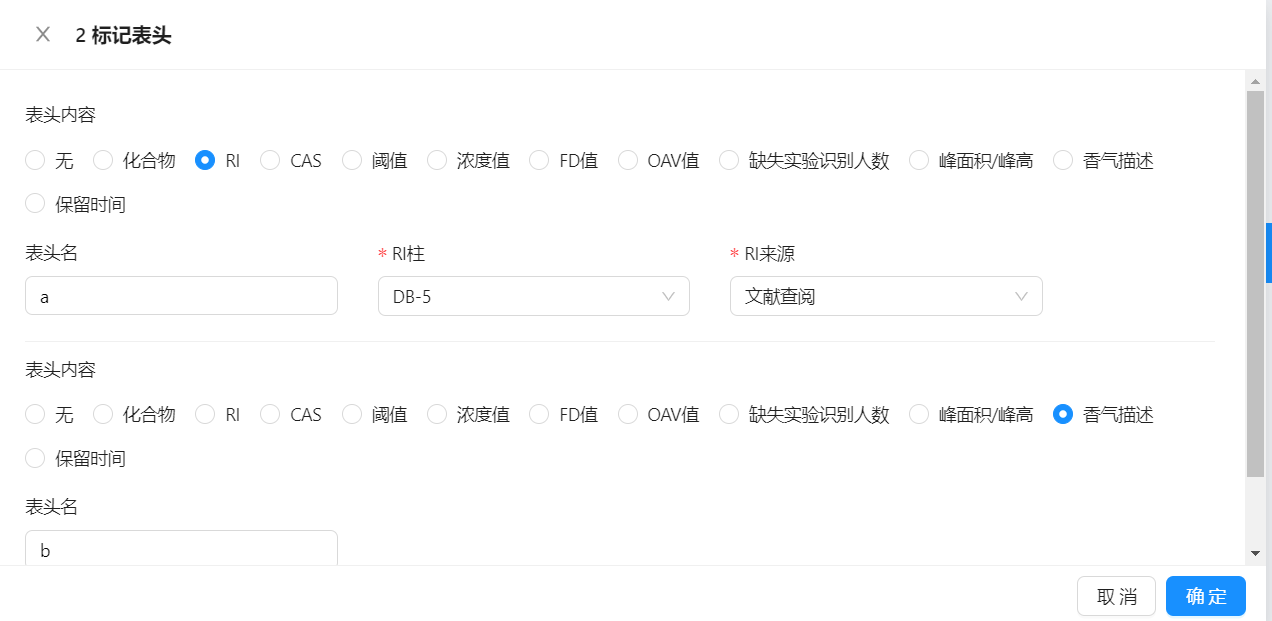1272x621 pixels.
Task: Open the RI来源 dropdown showing 文献查阅
Action: click(886, 296)
